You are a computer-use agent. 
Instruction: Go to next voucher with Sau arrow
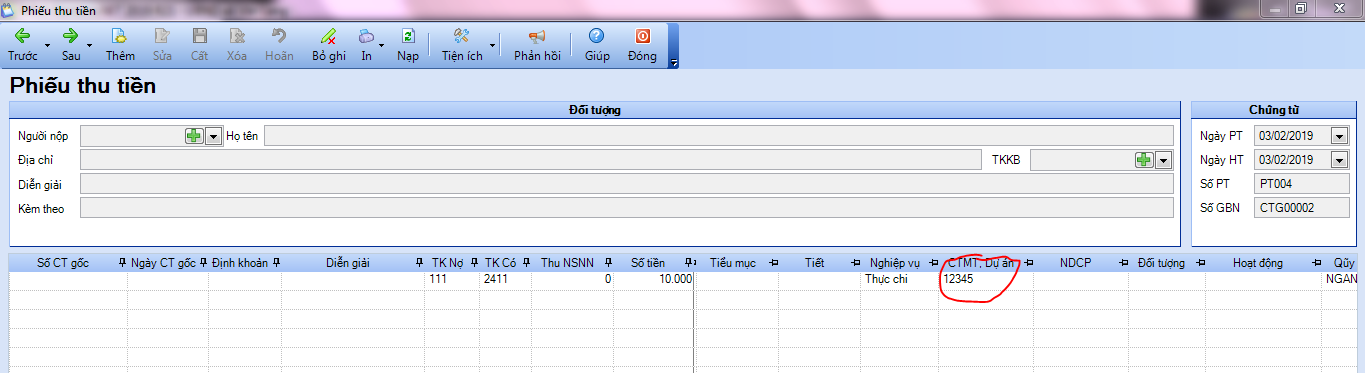point(70,36)
